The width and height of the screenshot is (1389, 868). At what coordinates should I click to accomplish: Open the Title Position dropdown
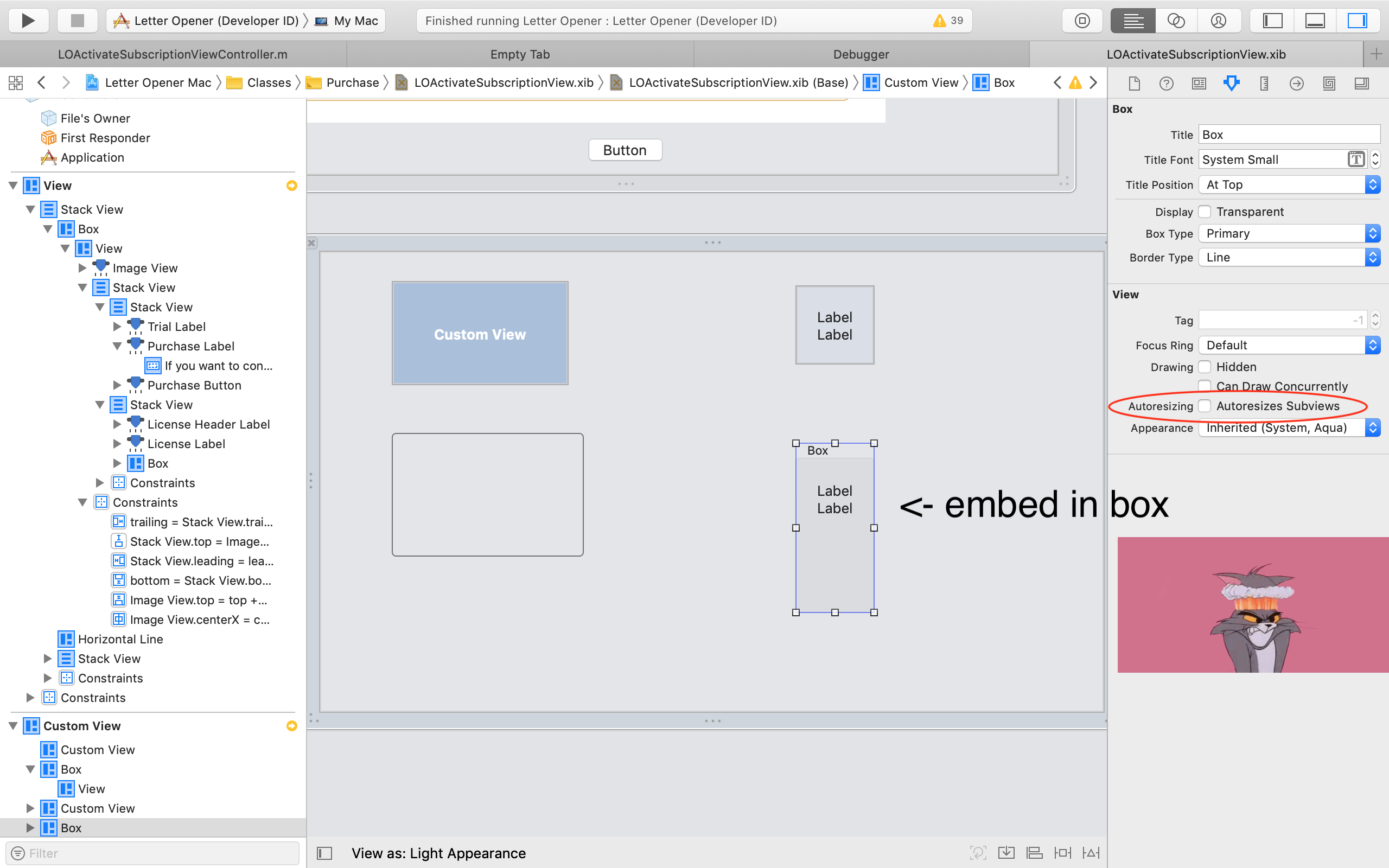(1289, 185)
